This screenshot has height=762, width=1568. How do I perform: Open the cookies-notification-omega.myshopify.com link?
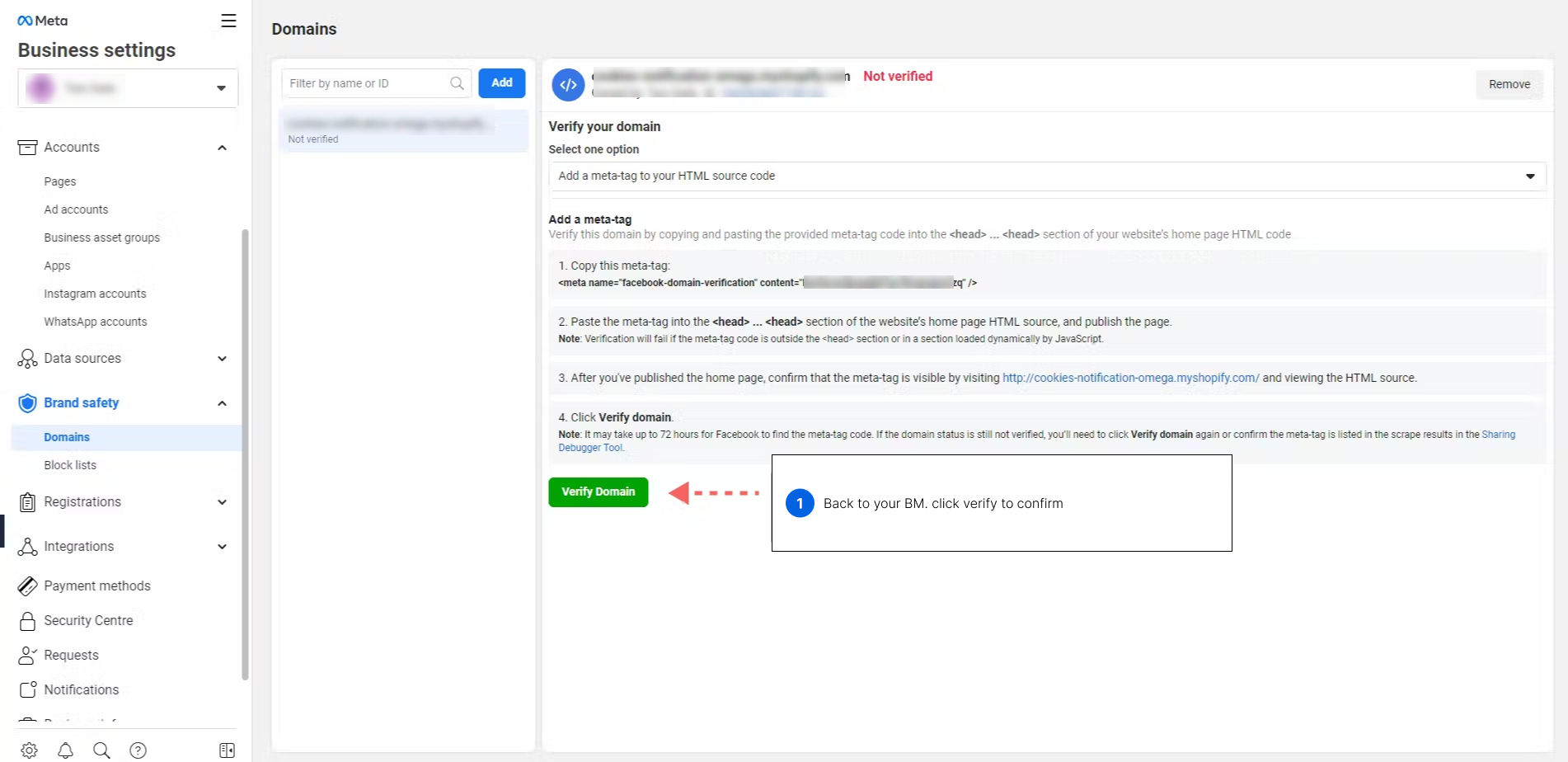pos(1130,378)
